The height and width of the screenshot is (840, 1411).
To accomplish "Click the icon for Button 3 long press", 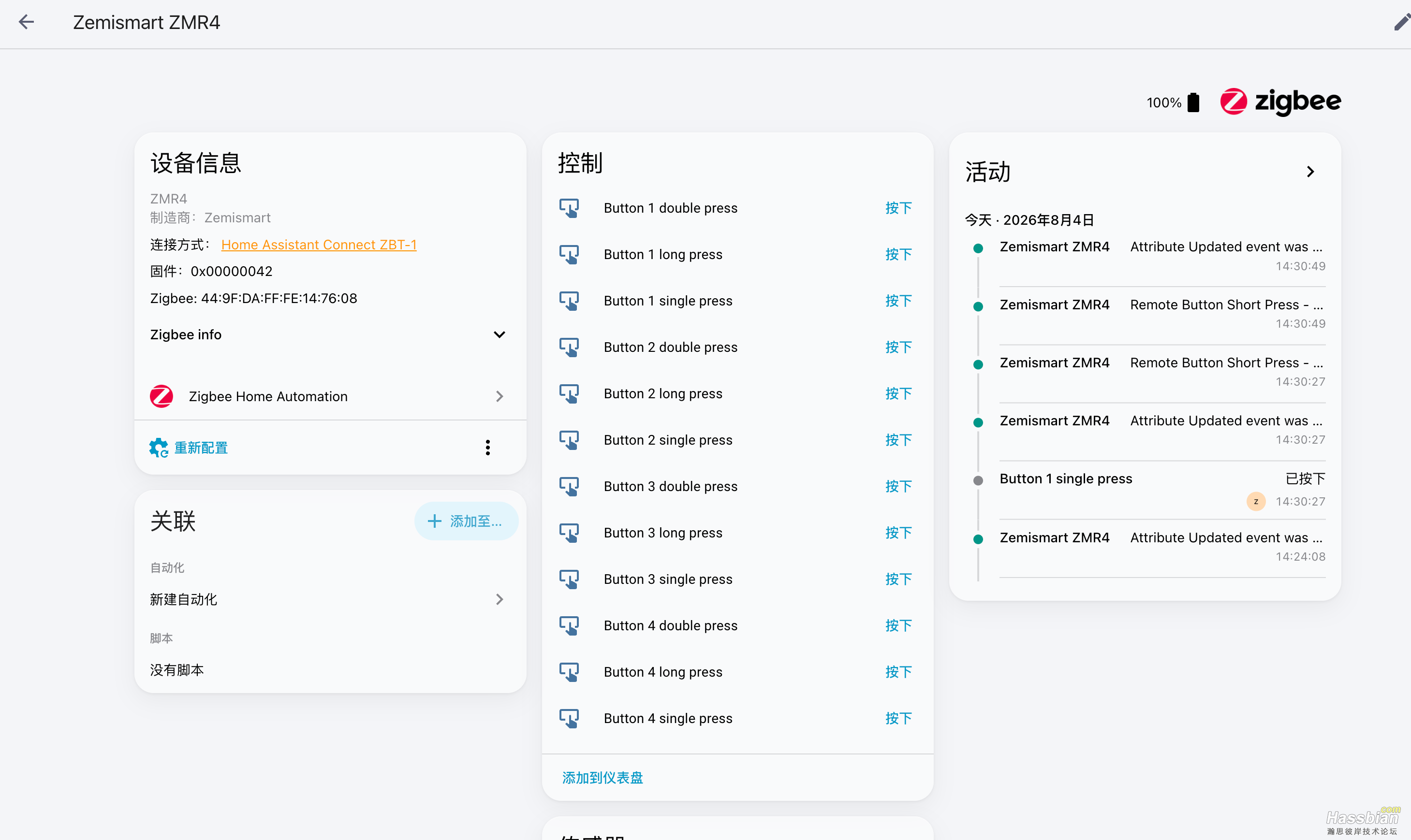I will [569, 533].
